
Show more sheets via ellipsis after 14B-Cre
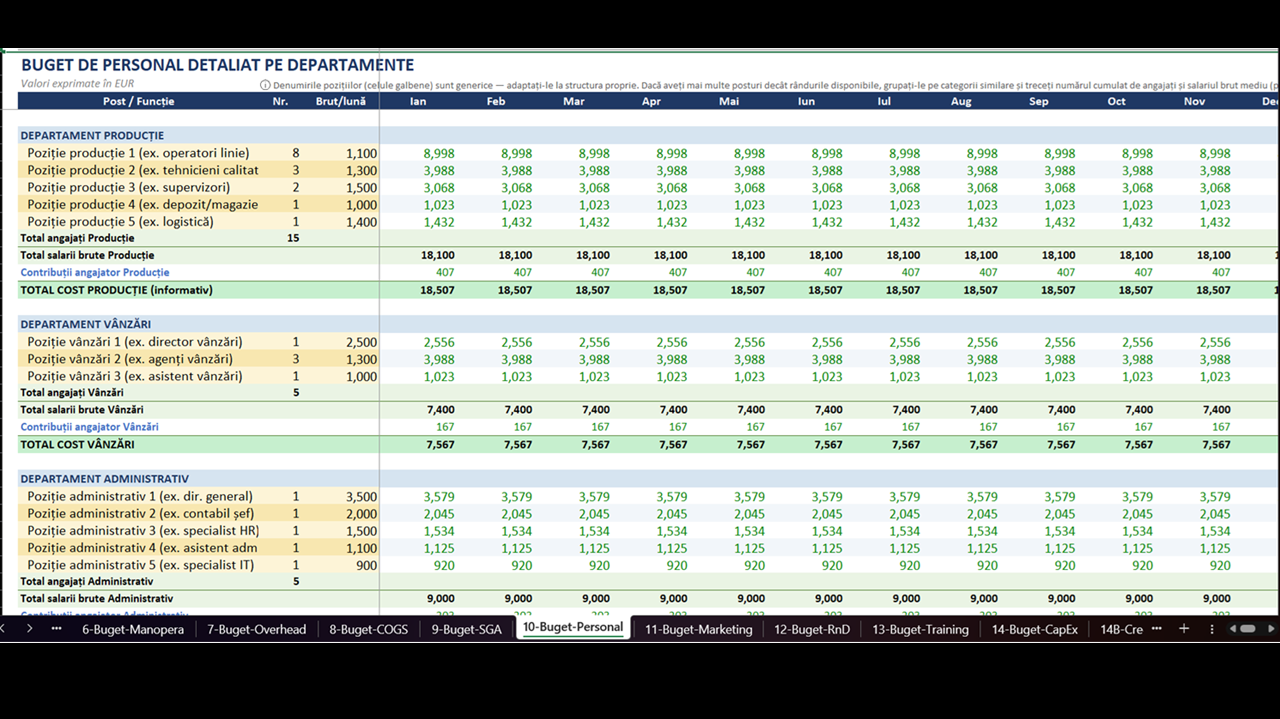pos(1157,629)
